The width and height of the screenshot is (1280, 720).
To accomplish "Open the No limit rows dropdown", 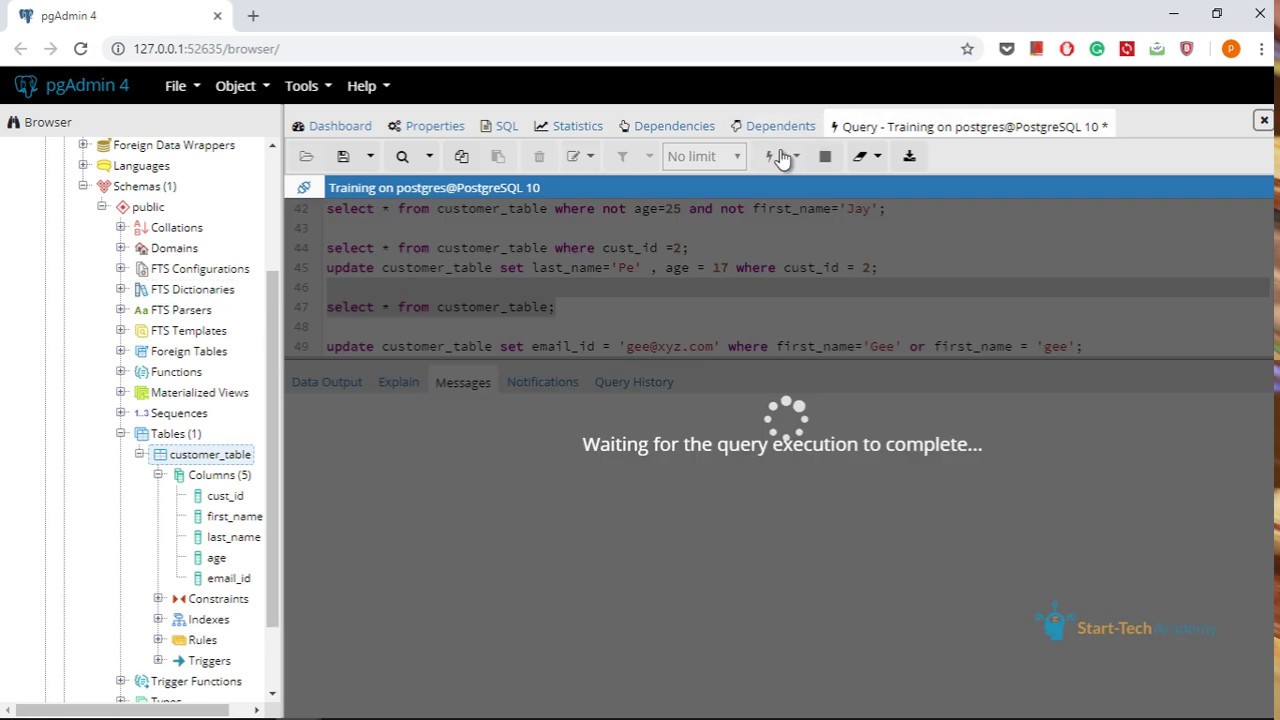I will pyautogui.click(x=704, y=156).
